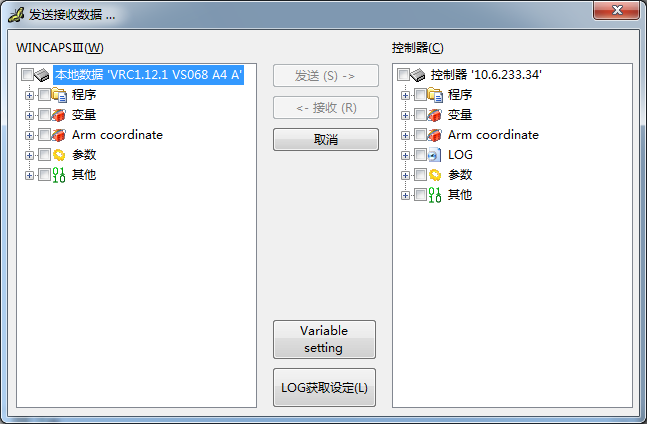Click the 程序 folder icon in WINCAPSIII panel
647x424 pixels.
(x=59, y=95)
